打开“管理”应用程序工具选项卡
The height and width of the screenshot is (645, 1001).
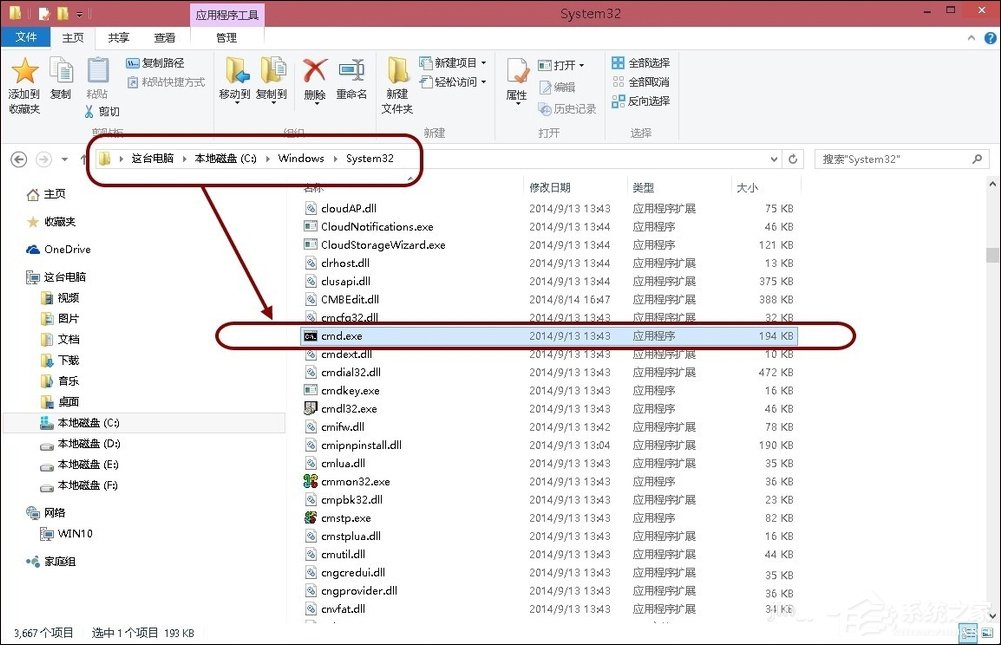(x=226, y=37)
